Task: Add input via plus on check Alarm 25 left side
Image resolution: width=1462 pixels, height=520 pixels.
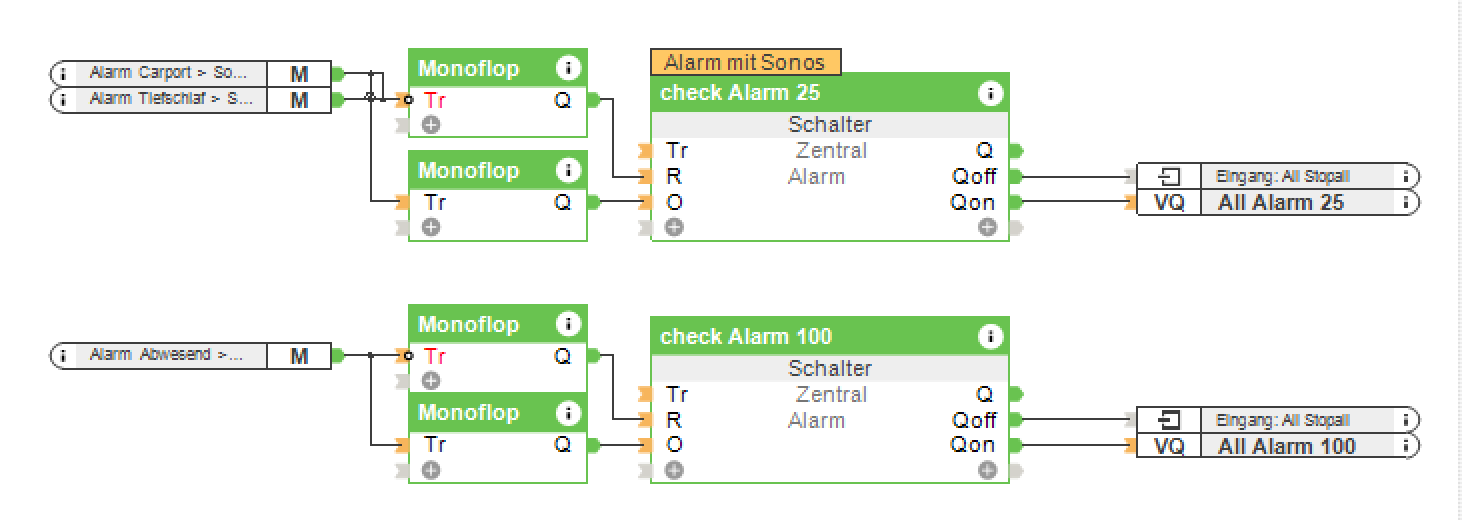Action: tap(675, 227)
